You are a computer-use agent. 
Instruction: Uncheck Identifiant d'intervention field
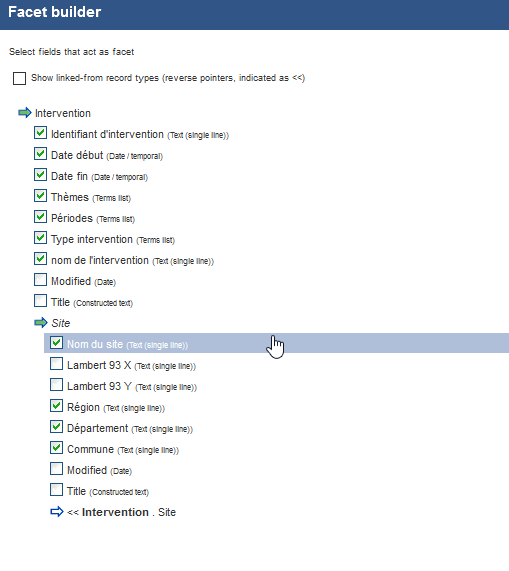click(x=40, y=133)
